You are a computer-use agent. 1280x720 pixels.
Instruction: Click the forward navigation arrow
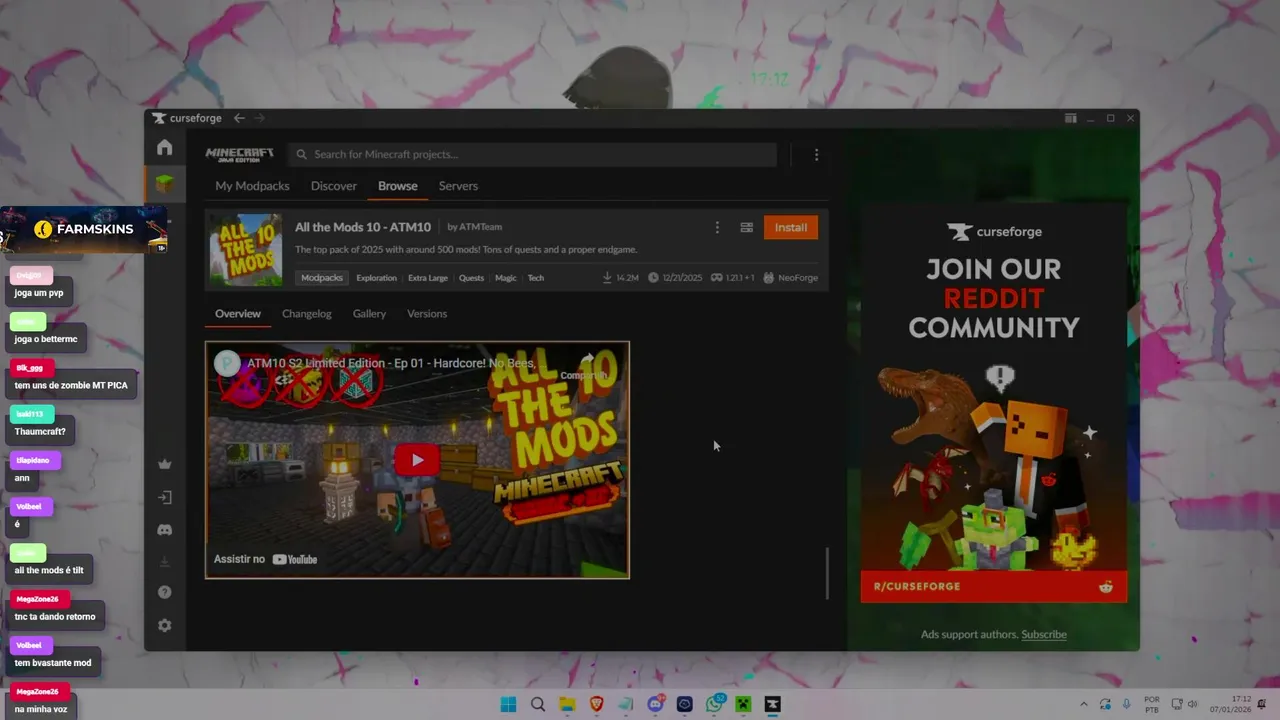tap(259, 118)
